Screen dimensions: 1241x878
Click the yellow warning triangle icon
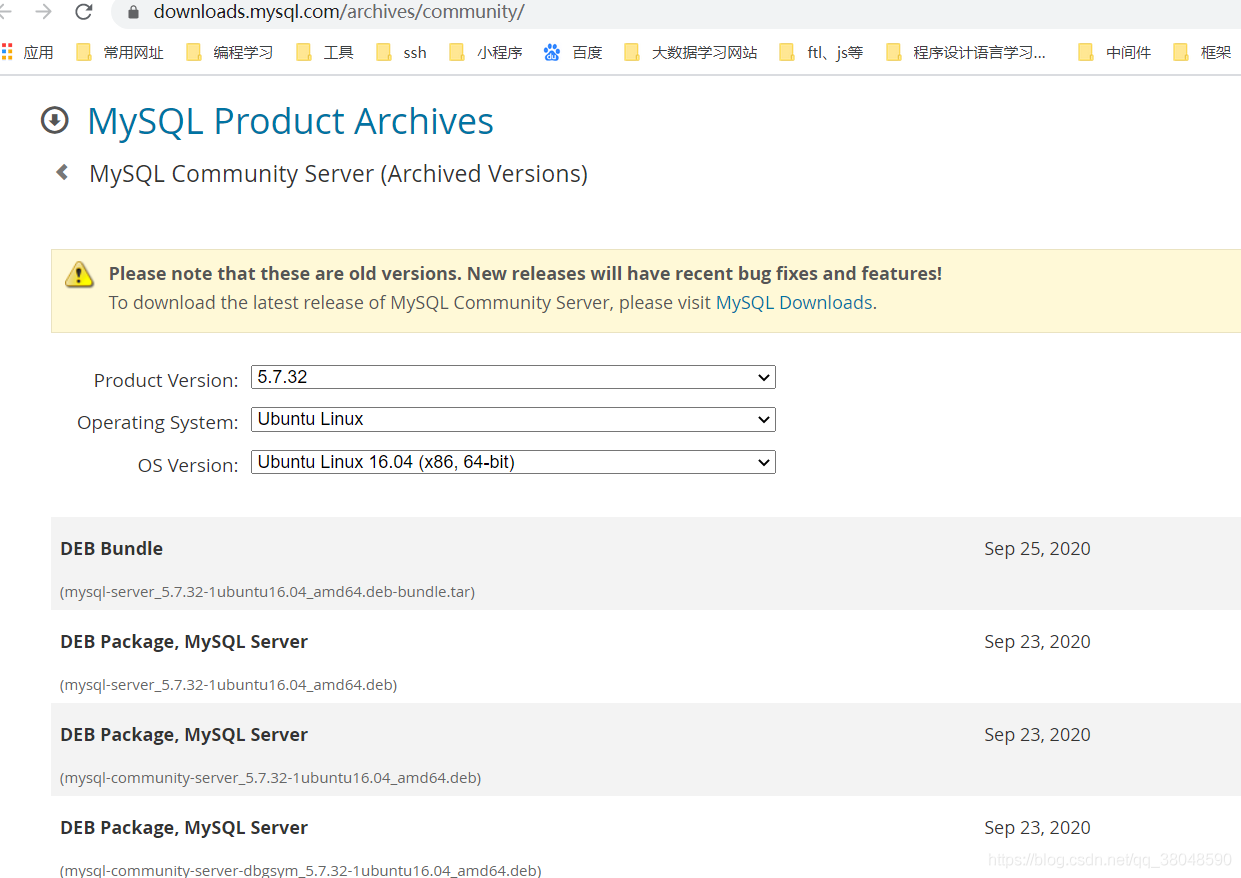(80, 275)
